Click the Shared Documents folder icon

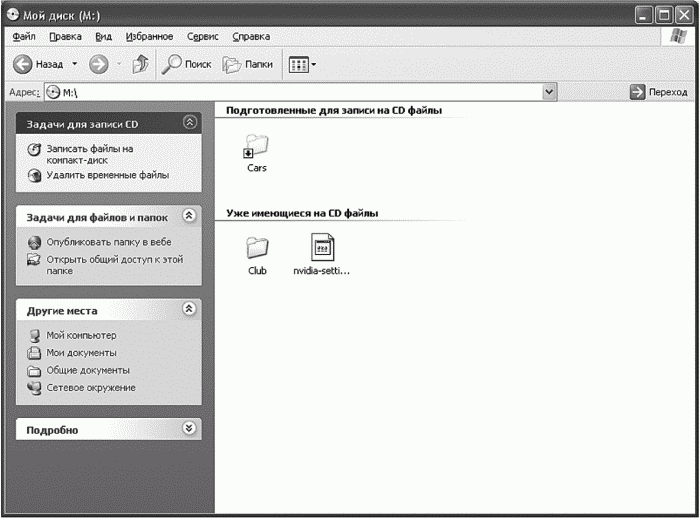pos(34,371)
